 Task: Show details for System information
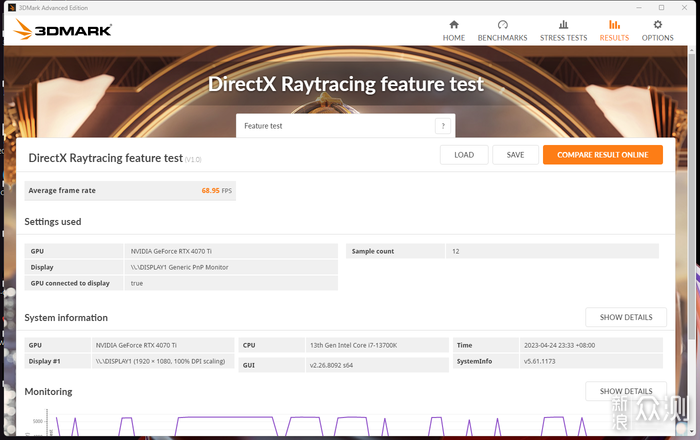pyautogui.click(x=626, y=317)
